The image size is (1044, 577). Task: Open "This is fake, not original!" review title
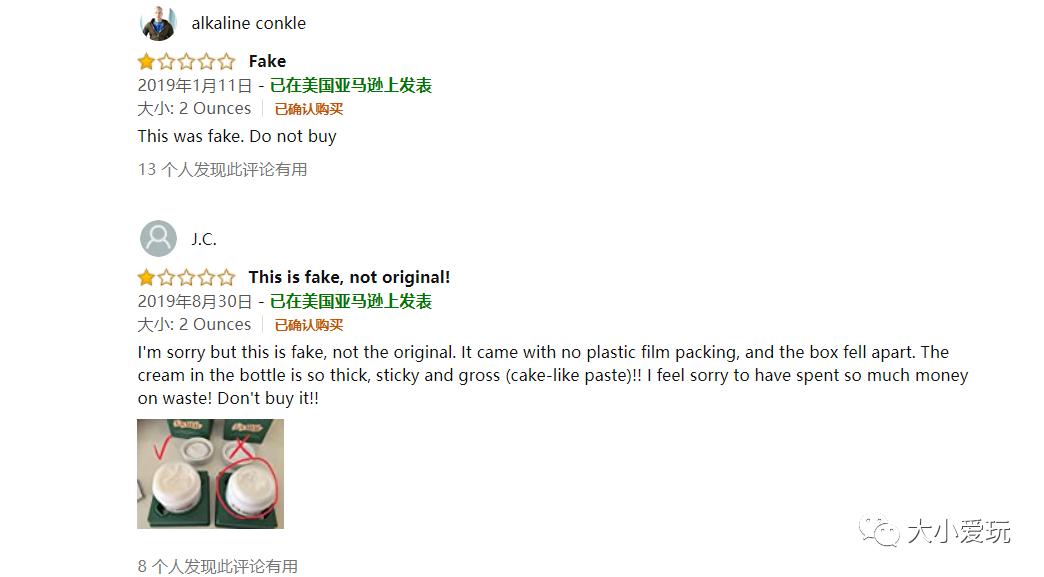point(349,277)
